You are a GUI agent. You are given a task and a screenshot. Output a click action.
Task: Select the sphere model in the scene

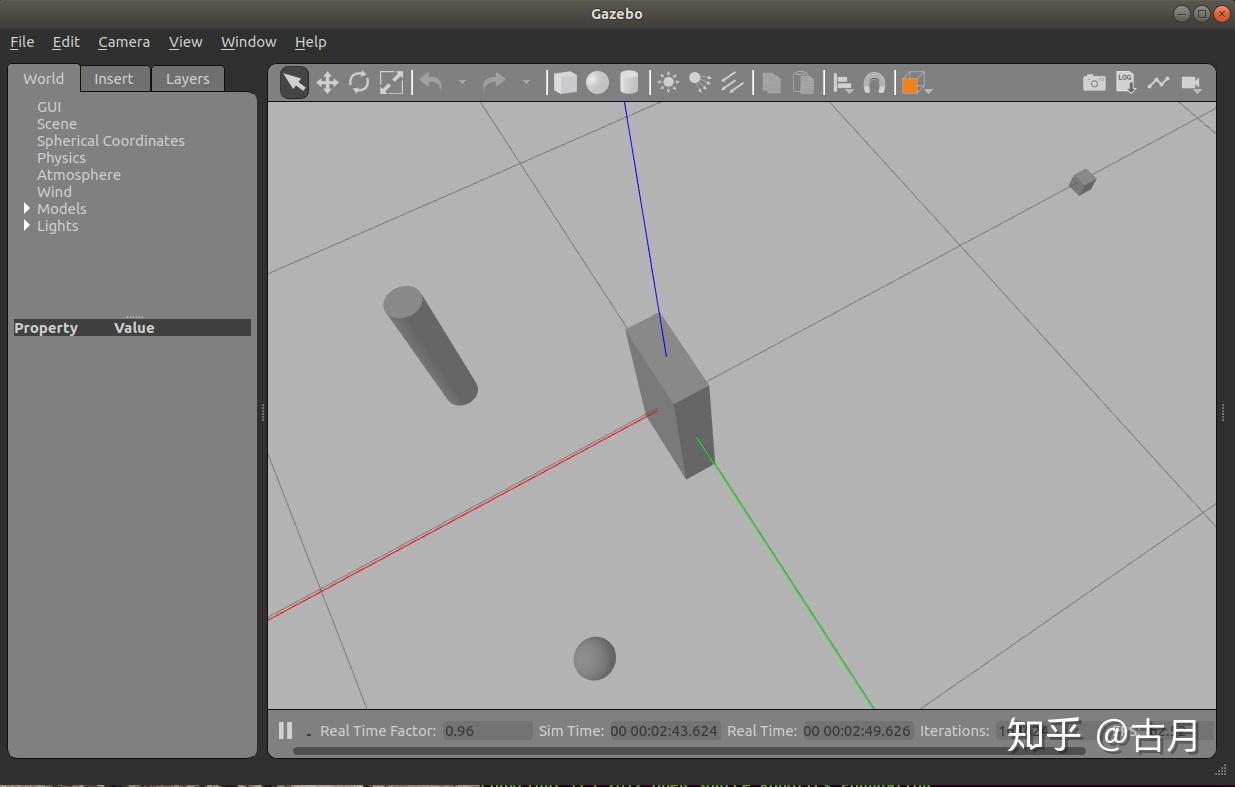[595, 658]
